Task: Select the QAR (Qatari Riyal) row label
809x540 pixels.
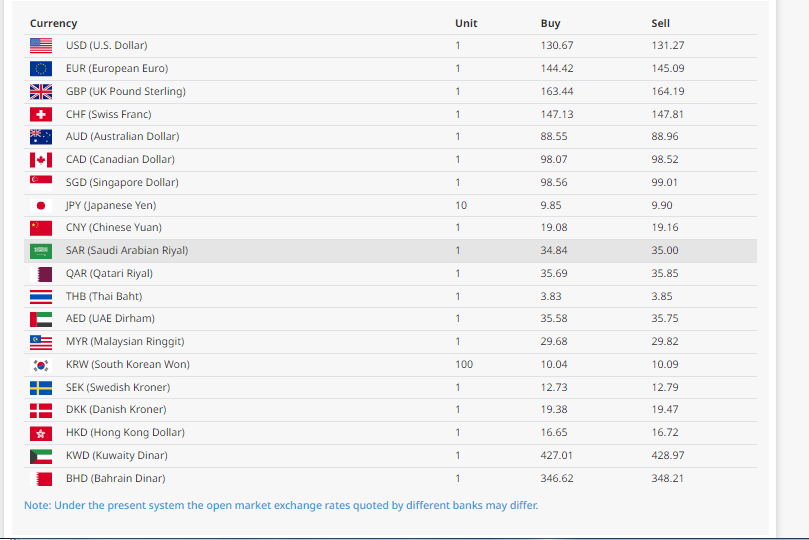Action: click(x=109, y=274)
